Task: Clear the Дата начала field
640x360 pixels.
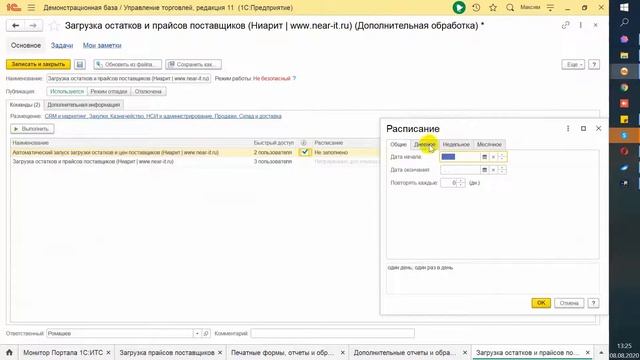Action: (x=493, y=157)
